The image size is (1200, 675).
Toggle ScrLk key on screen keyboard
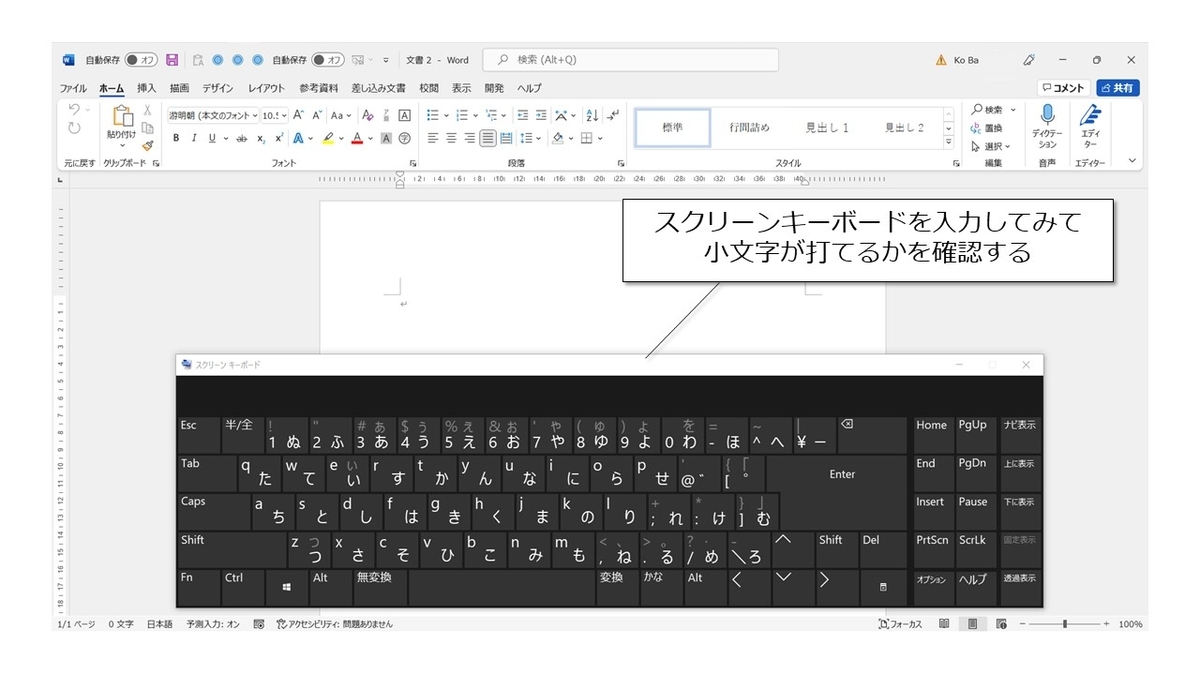[975, 550]
